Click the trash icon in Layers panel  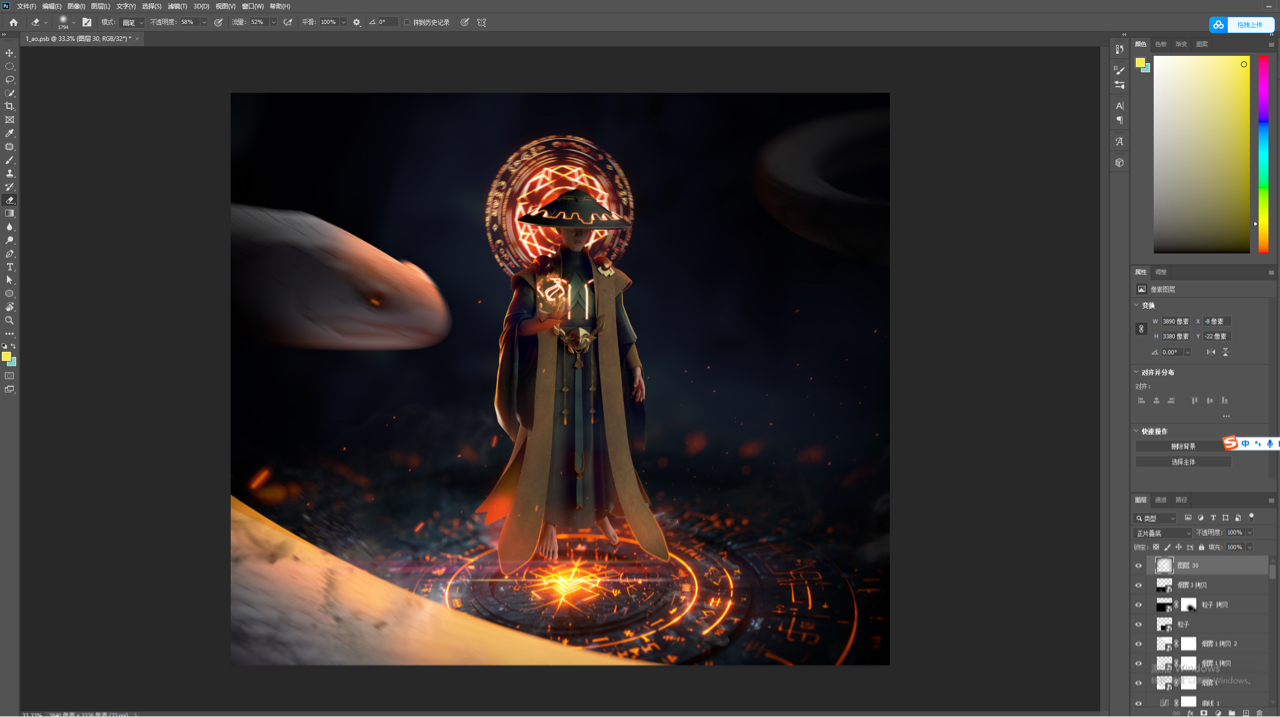coord(1258,712)
